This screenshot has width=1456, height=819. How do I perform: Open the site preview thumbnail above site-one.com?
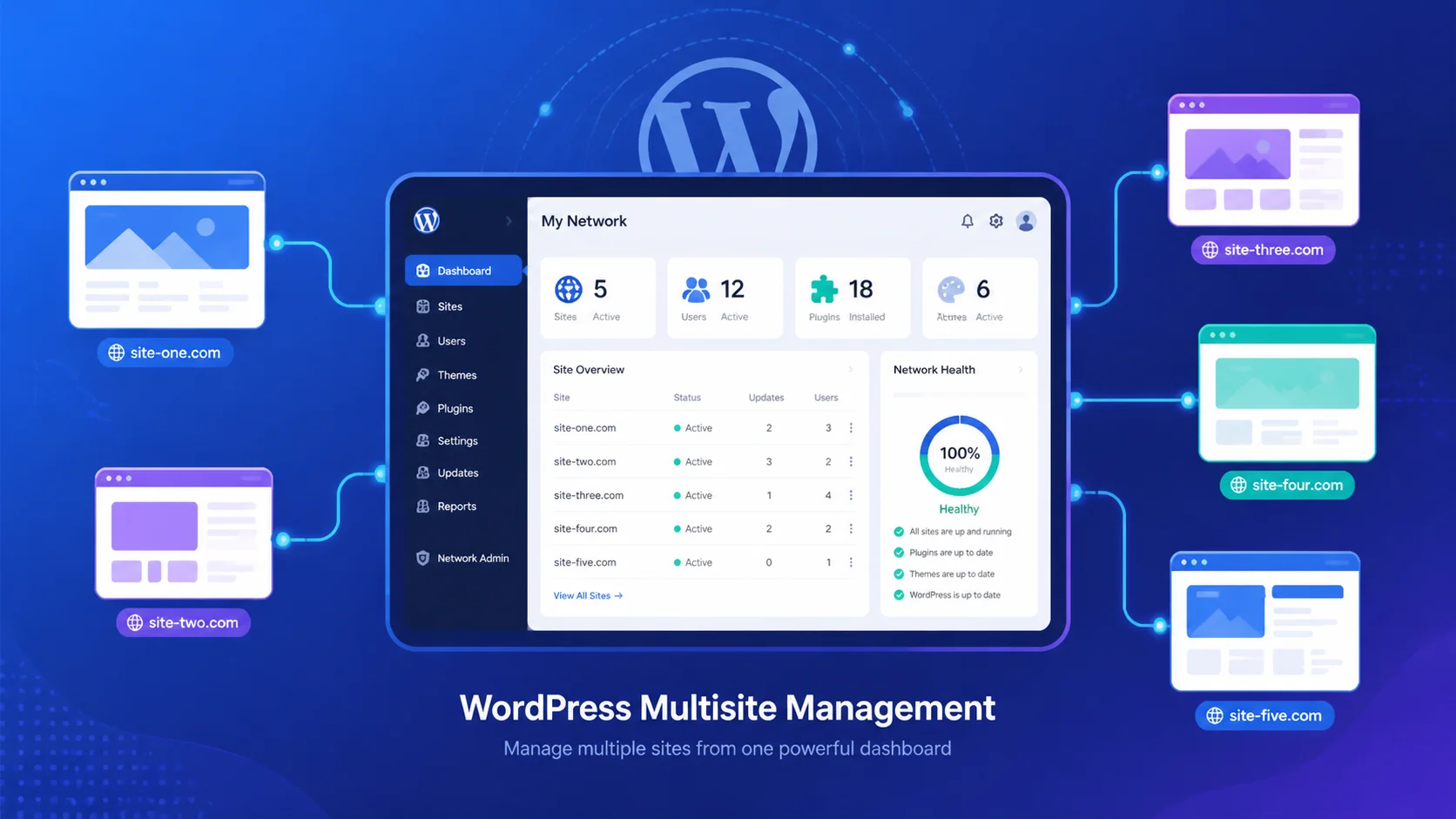(167, 250)
